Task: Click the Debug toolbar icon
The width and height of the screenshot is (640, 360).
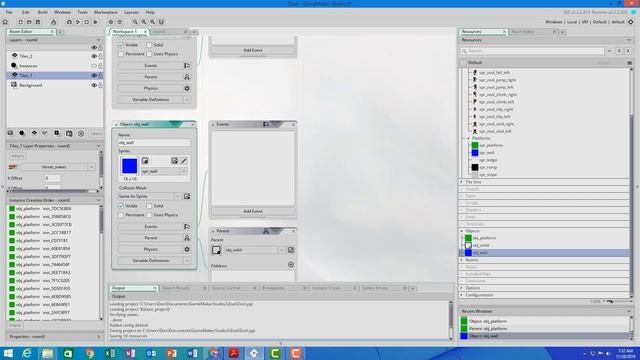Action: pyautogui.click(x=69, y=22)
